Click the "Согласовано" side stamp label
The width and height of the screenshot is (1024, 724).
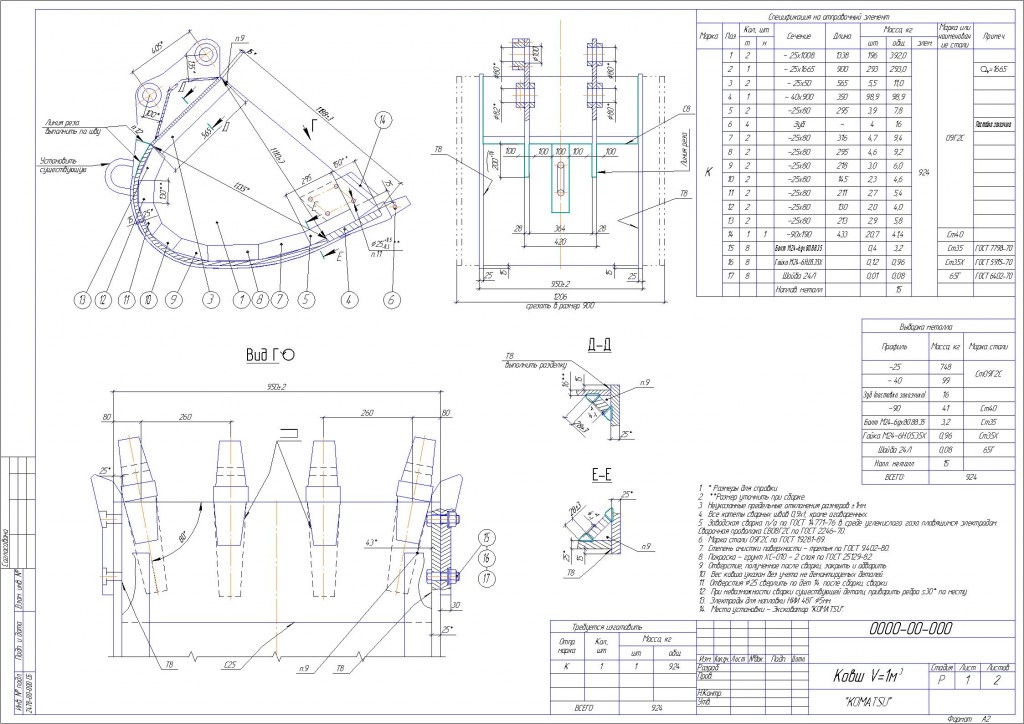6,549
